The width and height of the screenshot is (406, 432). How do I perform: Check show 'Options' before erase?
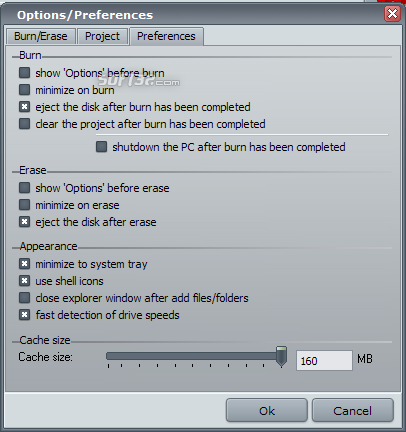click(x=24, y=188)
